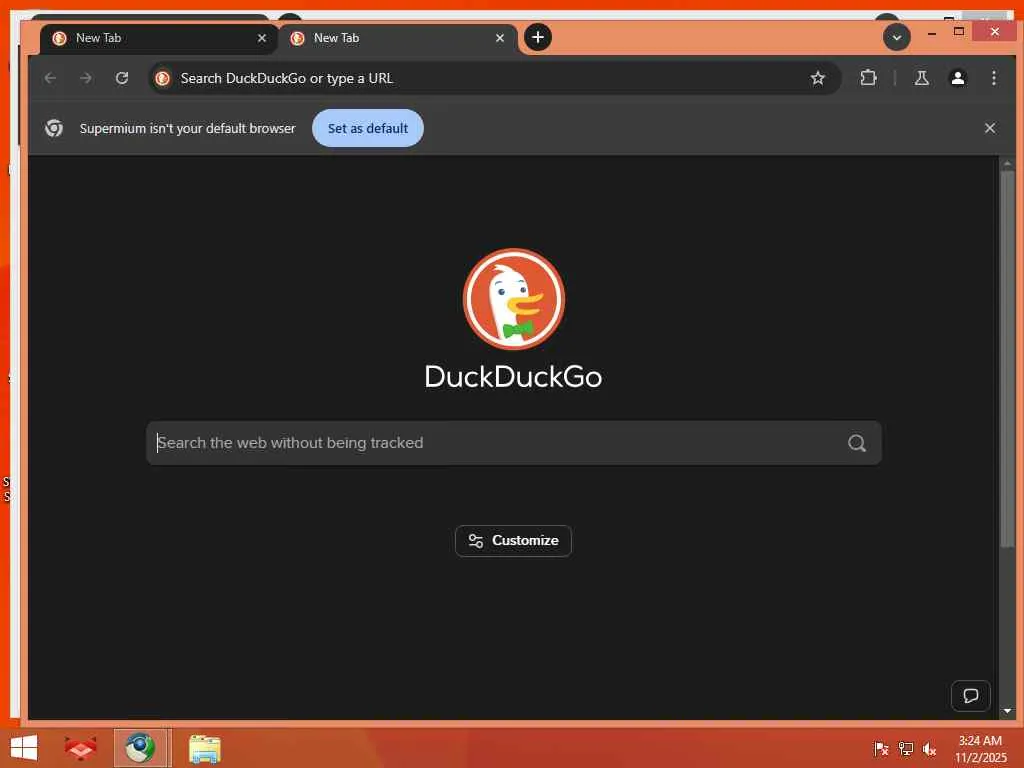Viewport: 1024px width, 768px height.
Task: Open the tab search dropdown arrow
Action: click(897, 37)
